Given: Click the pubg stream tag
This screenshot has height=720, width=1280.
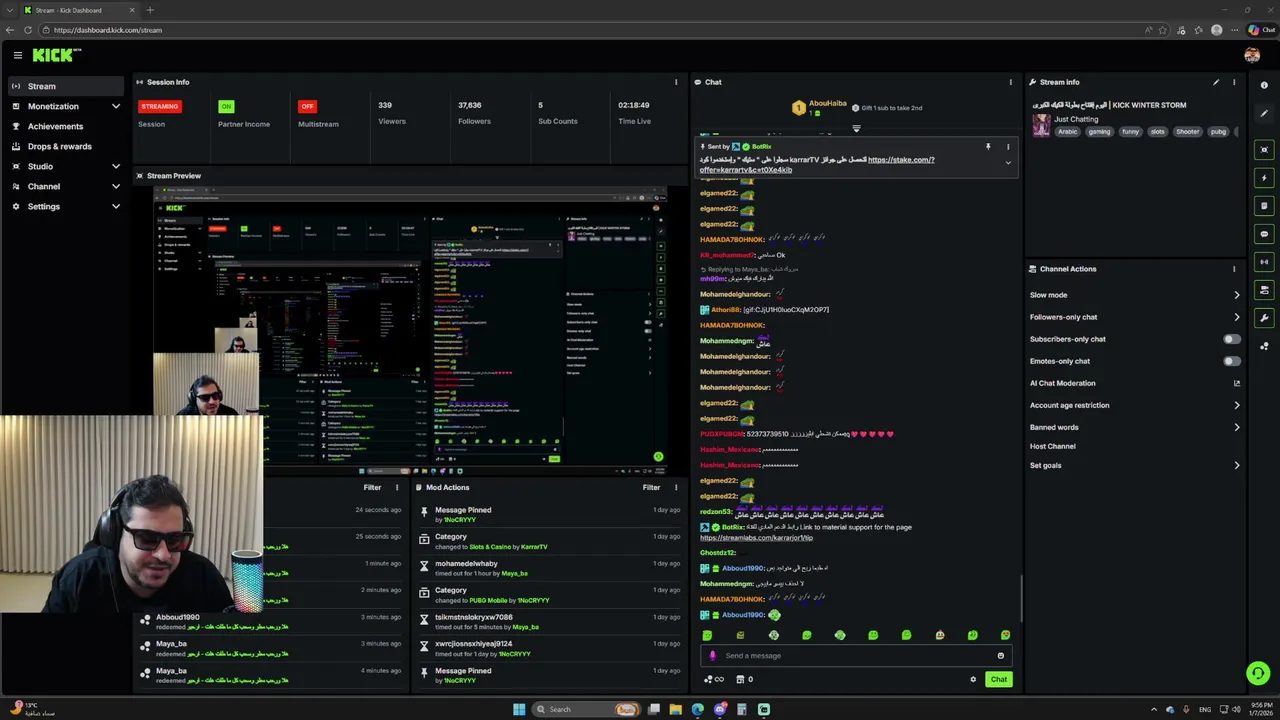Looking at the screenshot, I should click(1218, 132).
